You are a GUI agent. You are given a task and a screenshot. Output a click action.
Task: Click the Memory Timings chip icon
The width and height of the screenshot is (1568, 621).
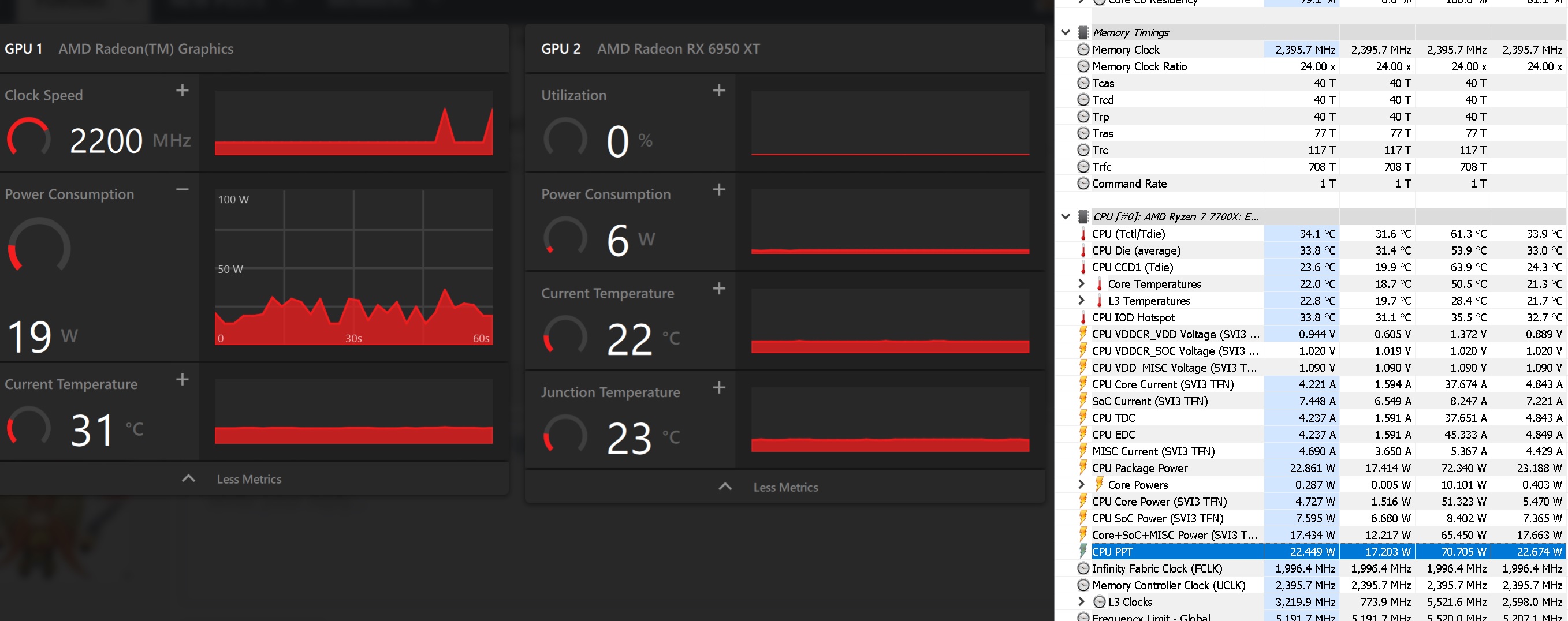tap(1083, 32)
